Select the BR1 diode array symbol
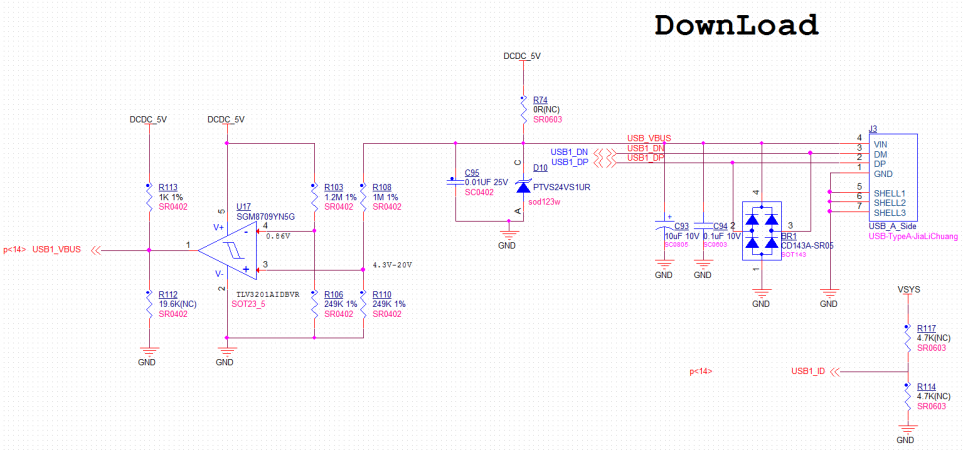Screen dimensions: 963x450 click(761, 231)
